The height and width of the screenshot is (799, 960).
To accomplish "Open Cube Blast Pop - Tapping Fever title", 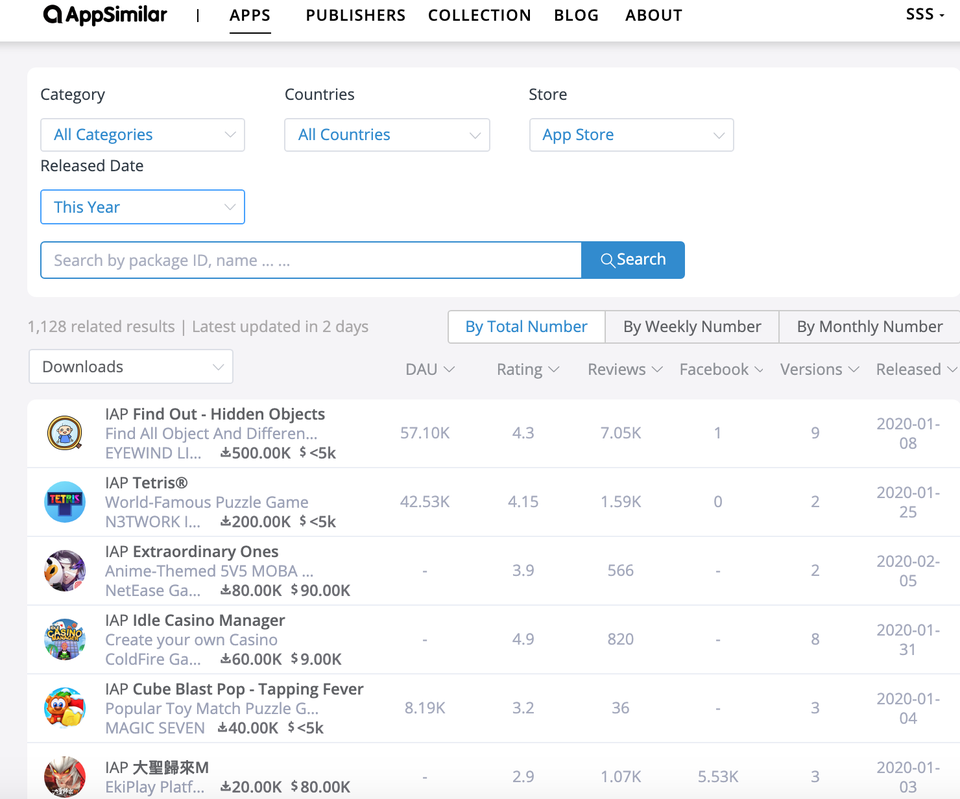I will (248, 689).
